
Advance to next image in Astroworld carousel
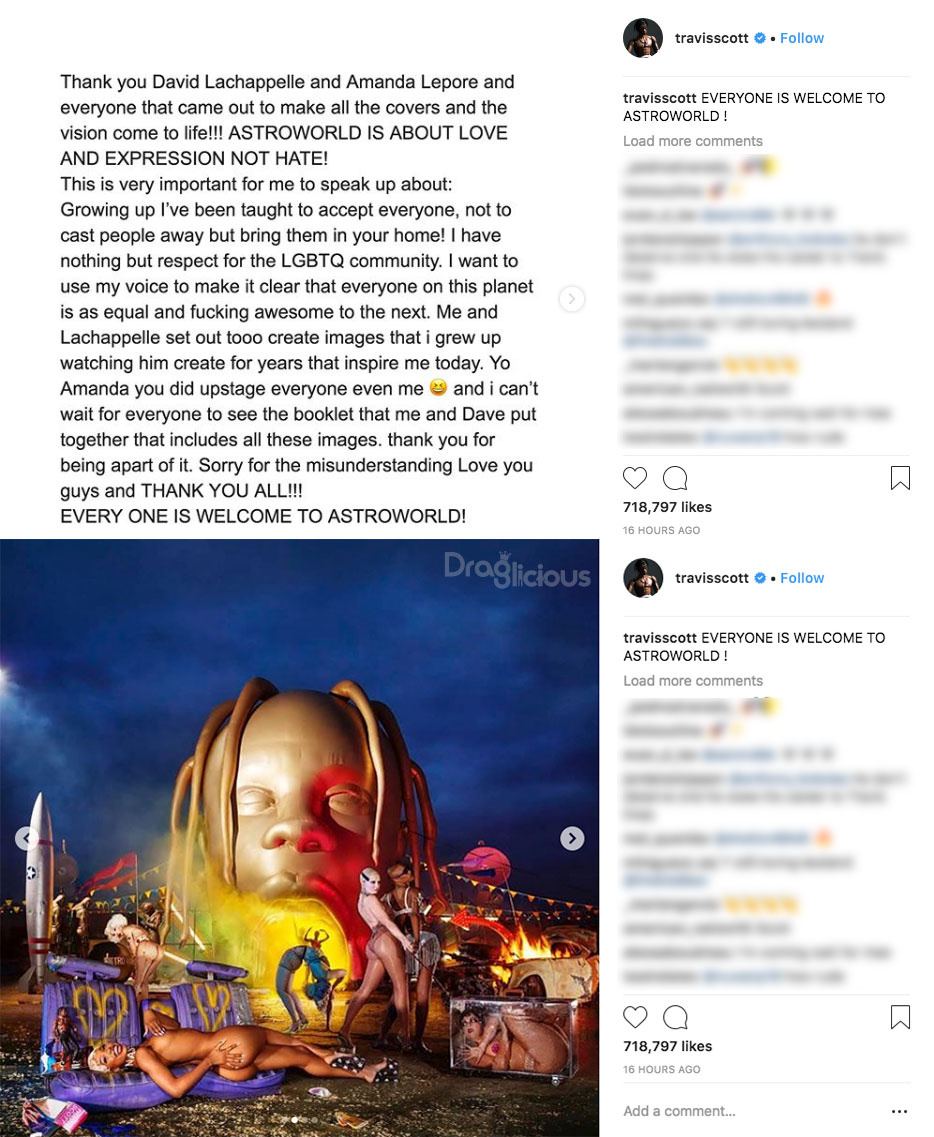[572, 838]
